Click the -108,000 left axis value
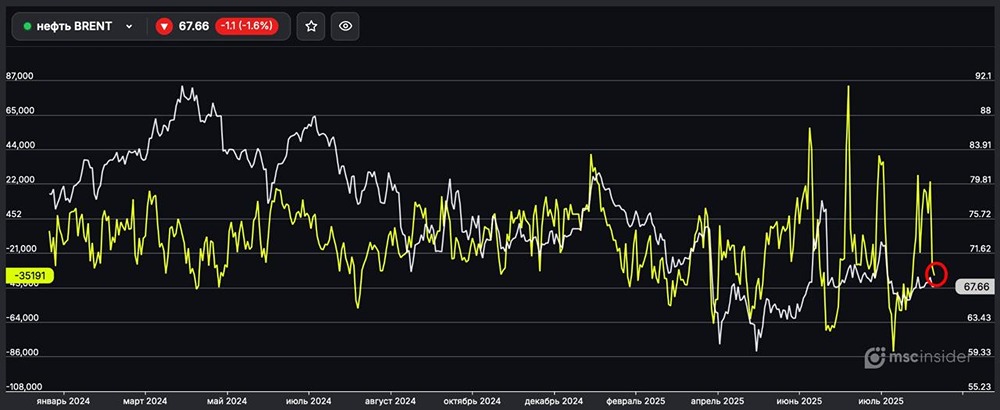1000x410 pixels. pyautogui.click(x=23, y=386)
